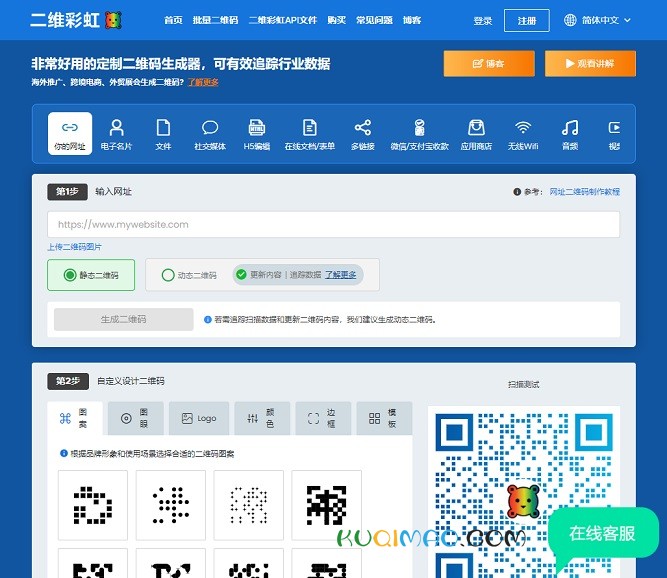Click the rainbow bear logo in header
This screenshot has width=667, height=578.
pos(113,20)
